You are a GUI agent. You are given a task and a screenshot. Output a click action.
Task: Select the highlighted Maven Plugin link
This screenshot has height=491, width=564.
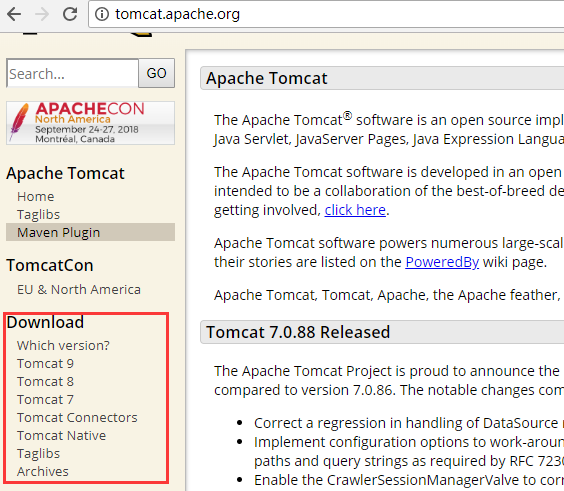tap(90, 232)
